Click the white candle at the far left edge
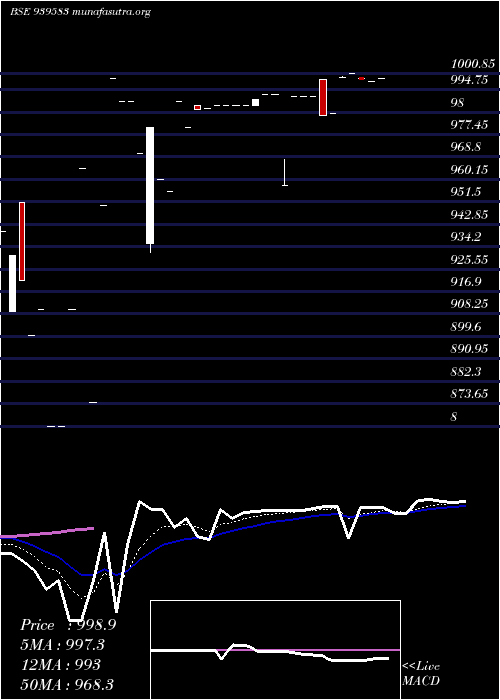The width and height of the screenshot is (500, 700). (x=12, y=283)
